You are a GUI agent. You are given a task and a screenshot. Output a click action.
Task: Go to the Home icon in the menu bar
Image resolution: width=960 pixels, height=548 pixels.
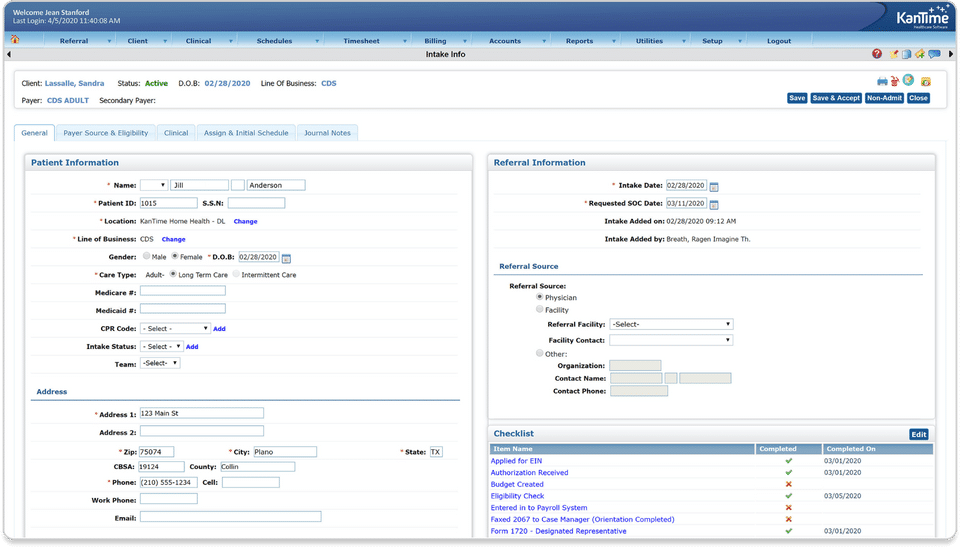tap(15, 40)
